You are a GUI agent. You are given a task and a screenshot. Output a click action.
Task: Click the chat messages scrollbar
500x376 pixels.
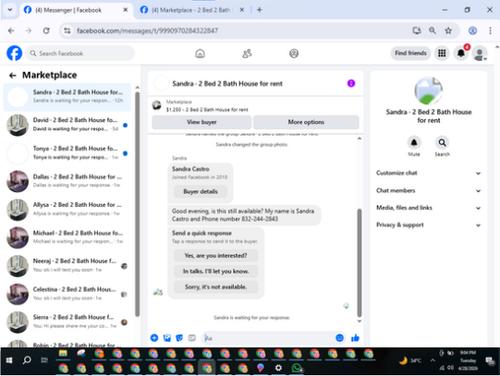pyautogui.click(x=359, y=263)
